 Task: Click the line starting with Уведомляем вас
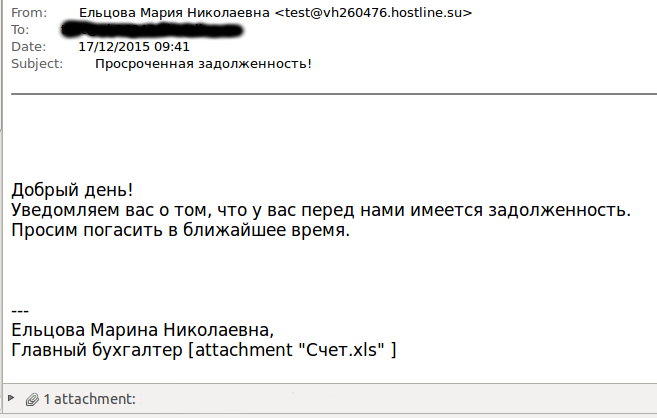click(x=321, y=210)
